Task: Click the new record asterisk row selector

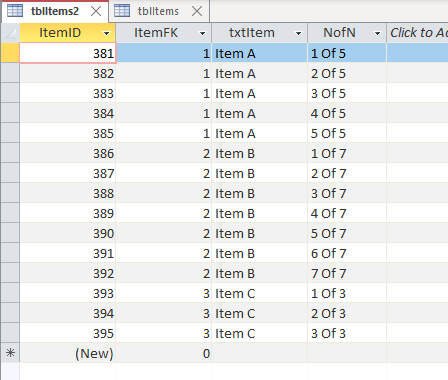Action: (10, 353)
